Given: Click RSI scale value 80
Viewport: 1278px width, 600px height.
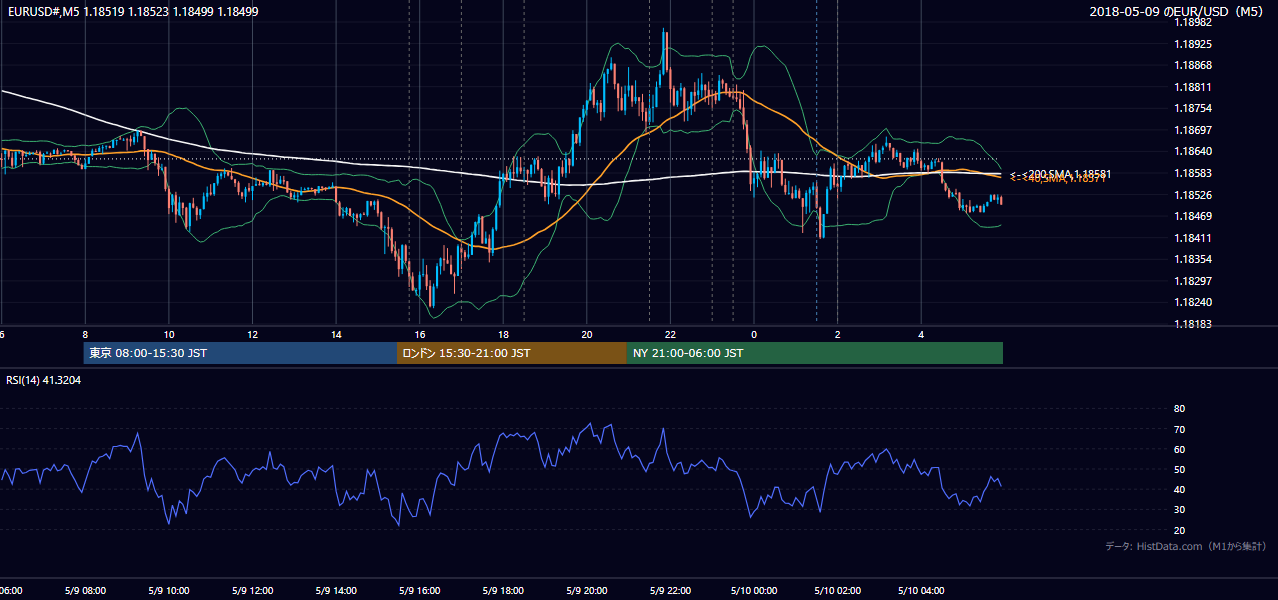Looking at the screenshot, I should (1179, 409).
